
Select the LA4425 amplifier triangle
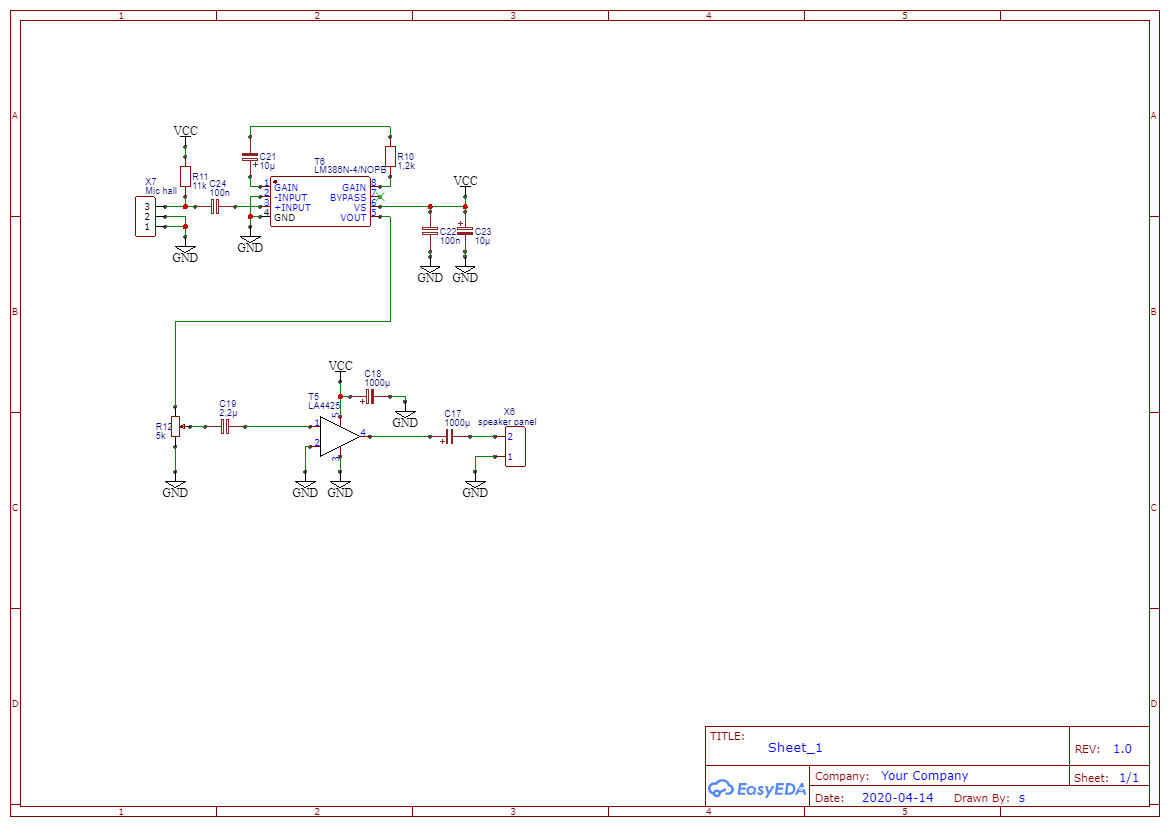pyautogui.click(x=339, y=436)
